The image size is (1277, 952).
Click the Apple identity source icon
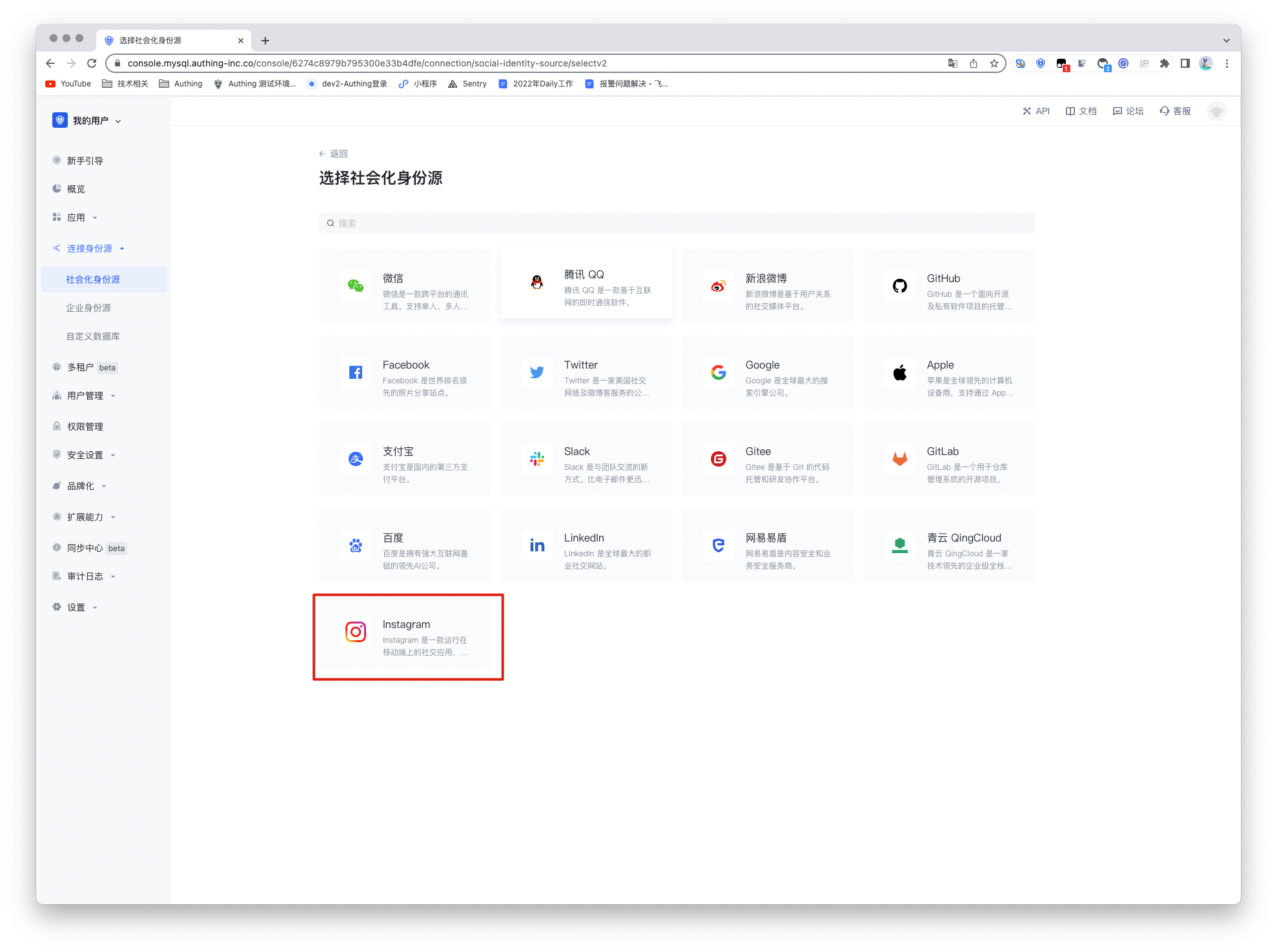[899, 372]
